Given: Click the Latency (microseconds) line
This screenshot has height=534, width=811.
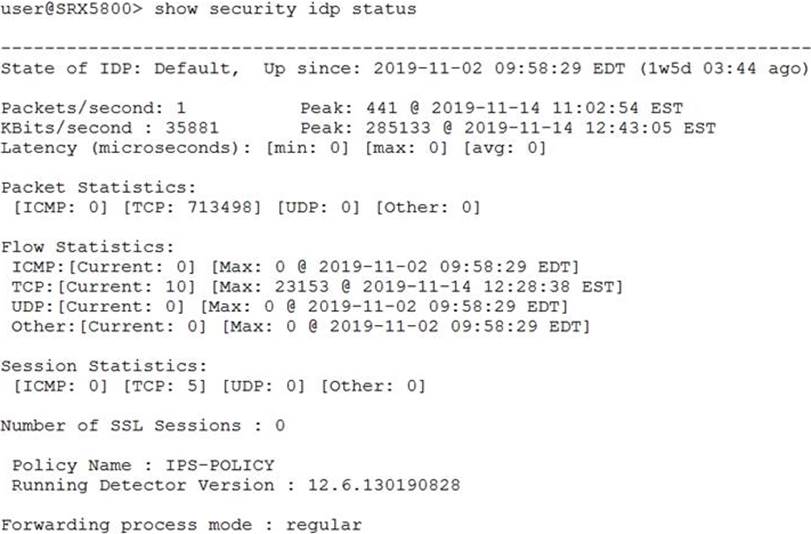Looking at the screenshot, I should 274,148.
